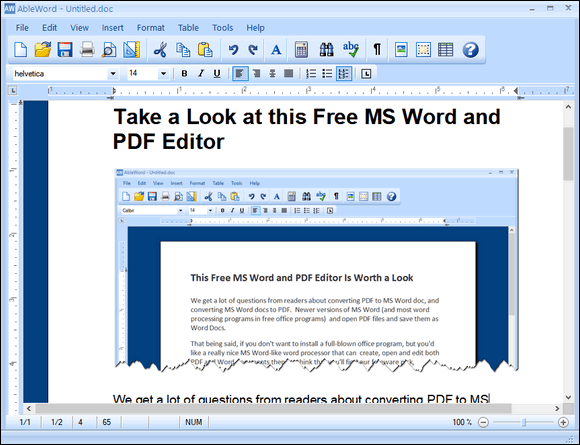Image resolution: width=580 pixels, height=445 pixels.
Task: Apply a numbered list
Action: pyautogui.click(x=311, y=74)
